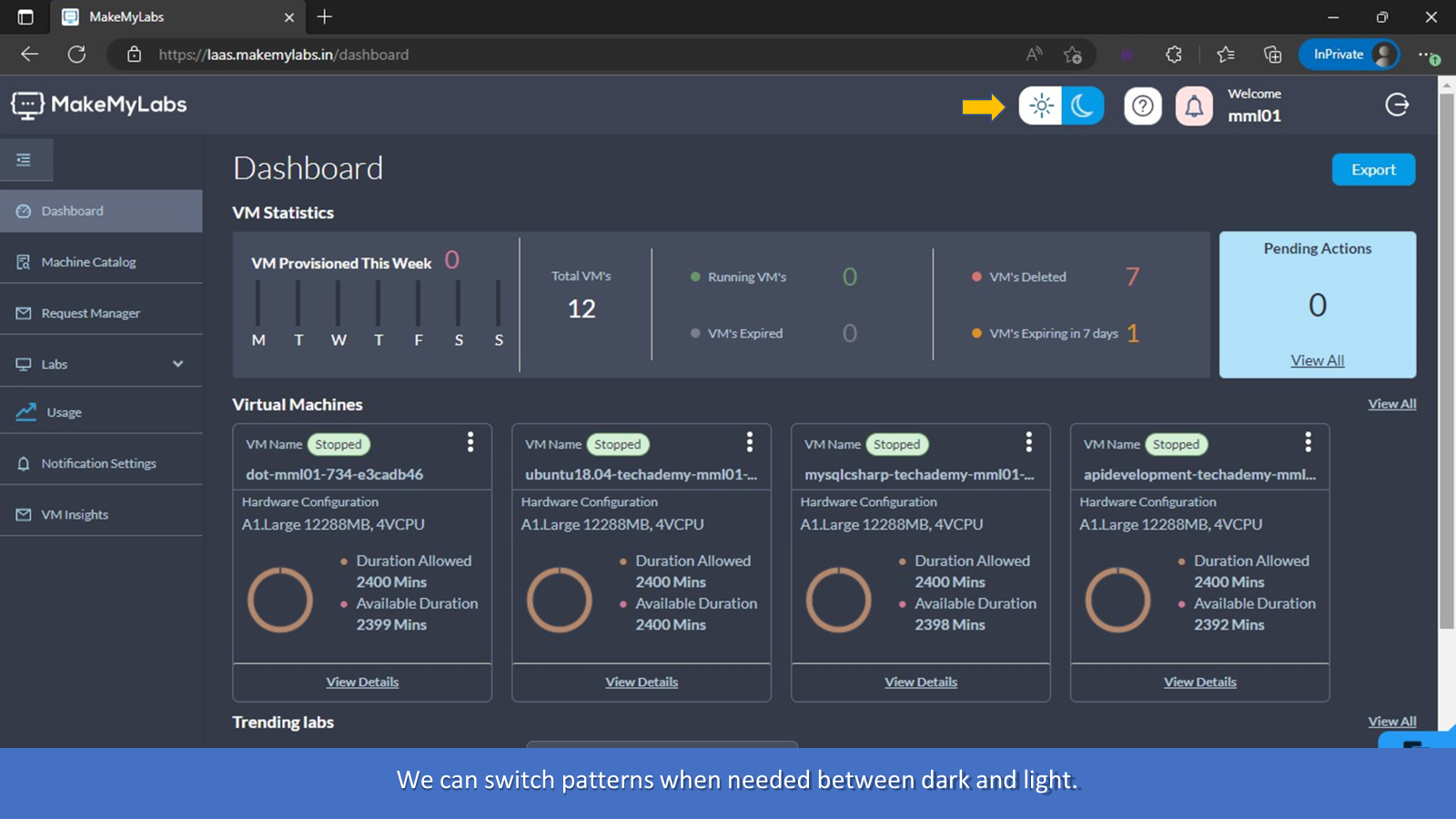Click Stopped status badge on mysqlcsharp VM
This screenshot has height=819, width=1456.
point(897,444)
